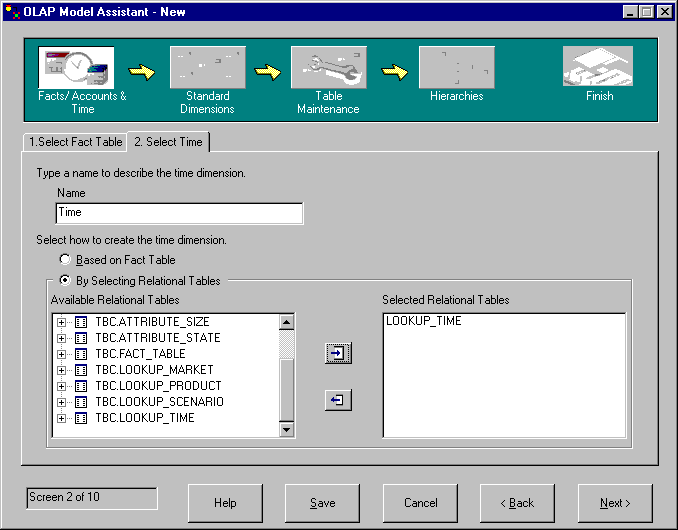Go to previous screen with Back
This screenshot has width=678, height=530.
[x=517, y=503]
